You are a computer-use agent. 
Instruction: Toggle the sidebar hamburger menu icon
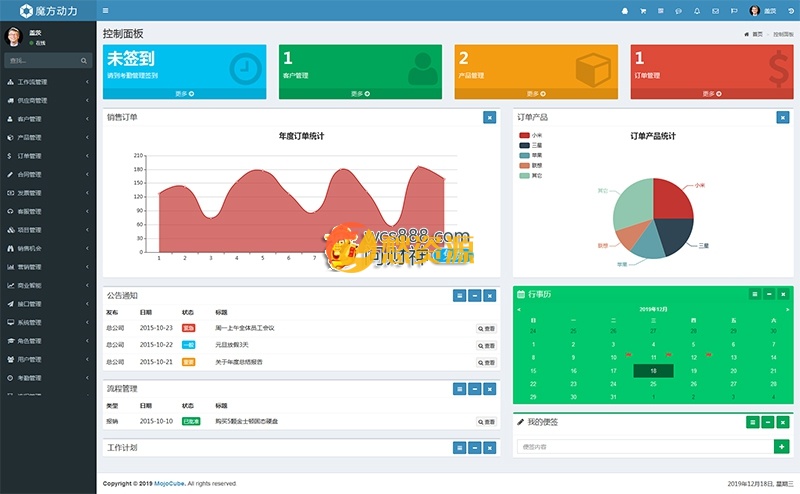click(106, 10)
